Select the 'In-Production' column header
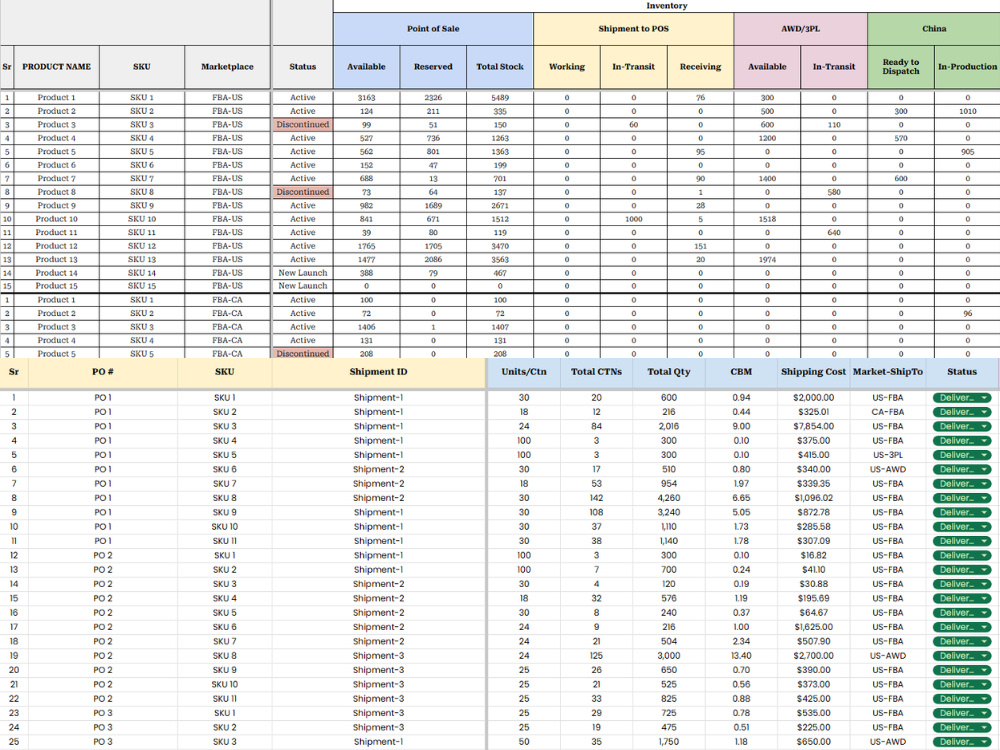 pyautogui.click(x=967, y=66)
